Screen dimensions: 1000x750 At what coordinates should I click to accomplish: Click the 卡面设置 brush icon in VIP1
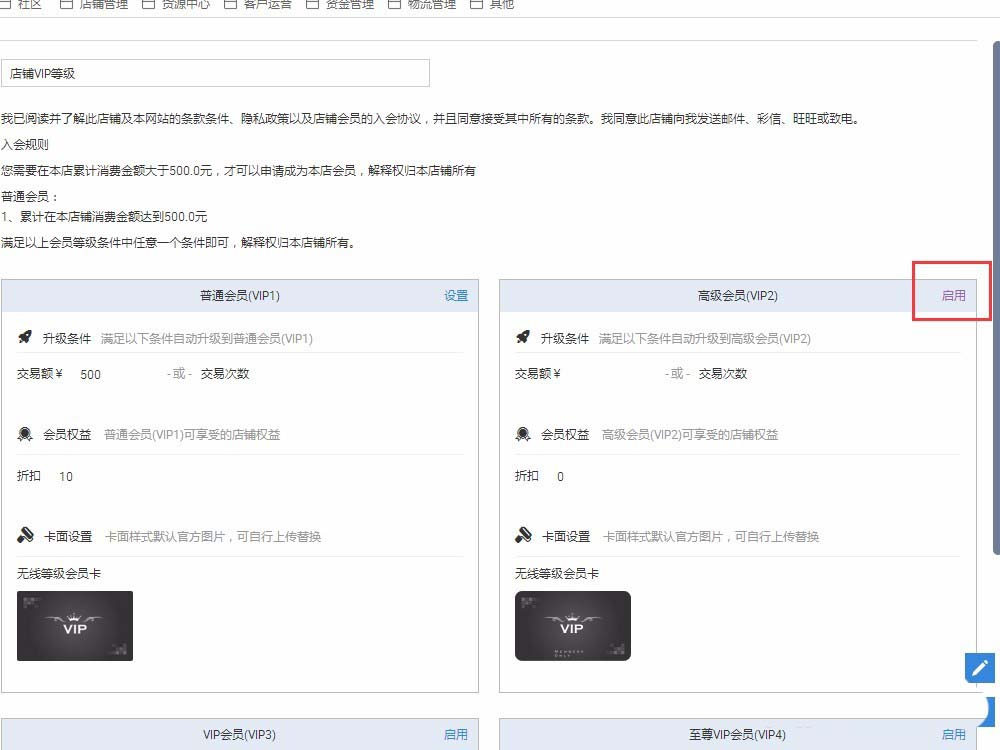coord(26,536)
